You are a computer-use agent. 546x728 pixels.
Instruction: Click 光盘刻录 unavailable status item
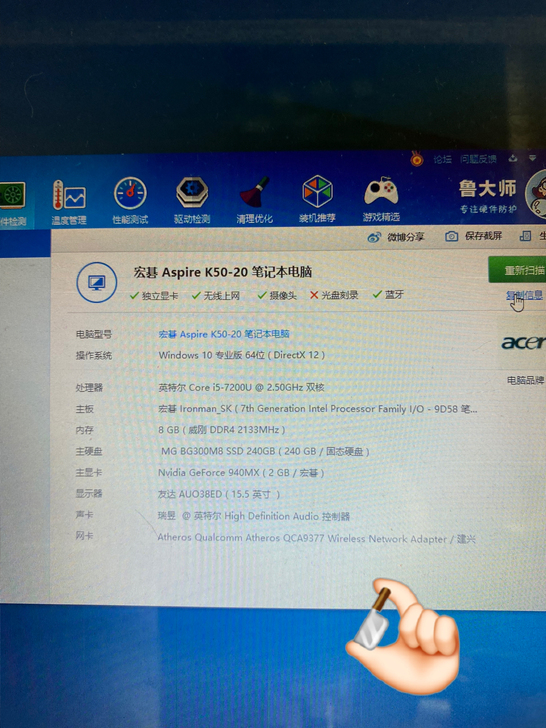(334, 295)
